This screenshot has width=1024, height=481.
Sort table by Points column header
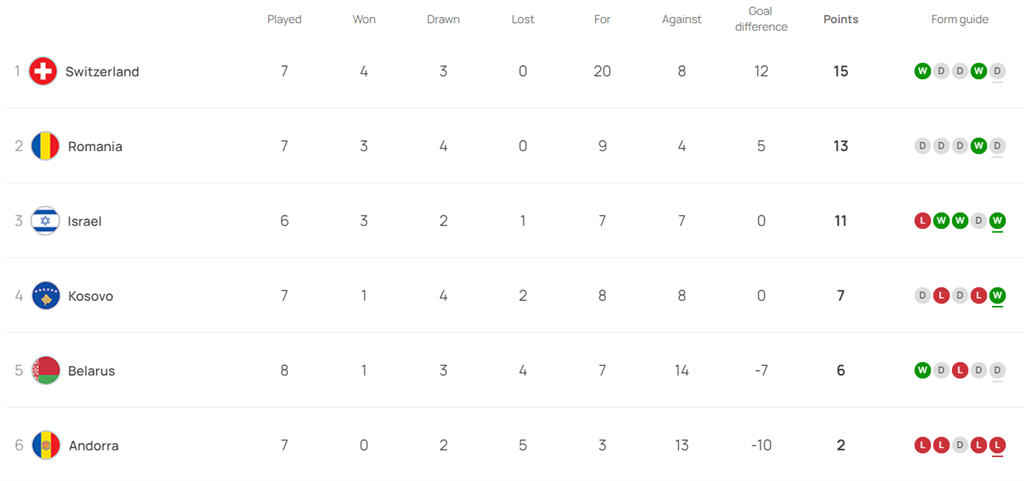pyautogui.click(x=840, y=19)
